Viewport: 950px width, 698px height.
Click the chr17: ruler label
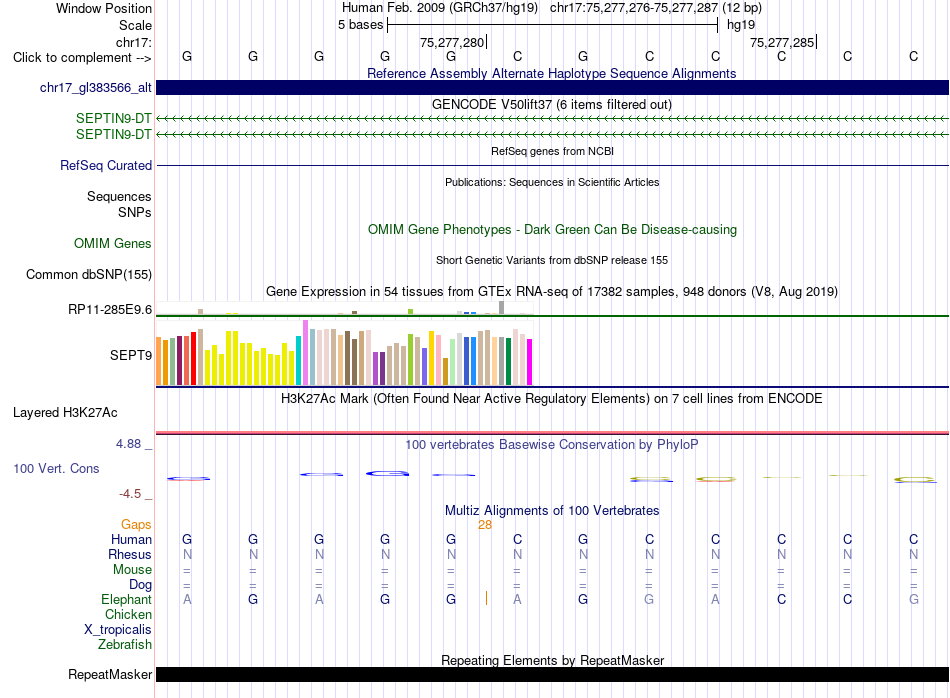pyautogui.click(x=134, y=42)
